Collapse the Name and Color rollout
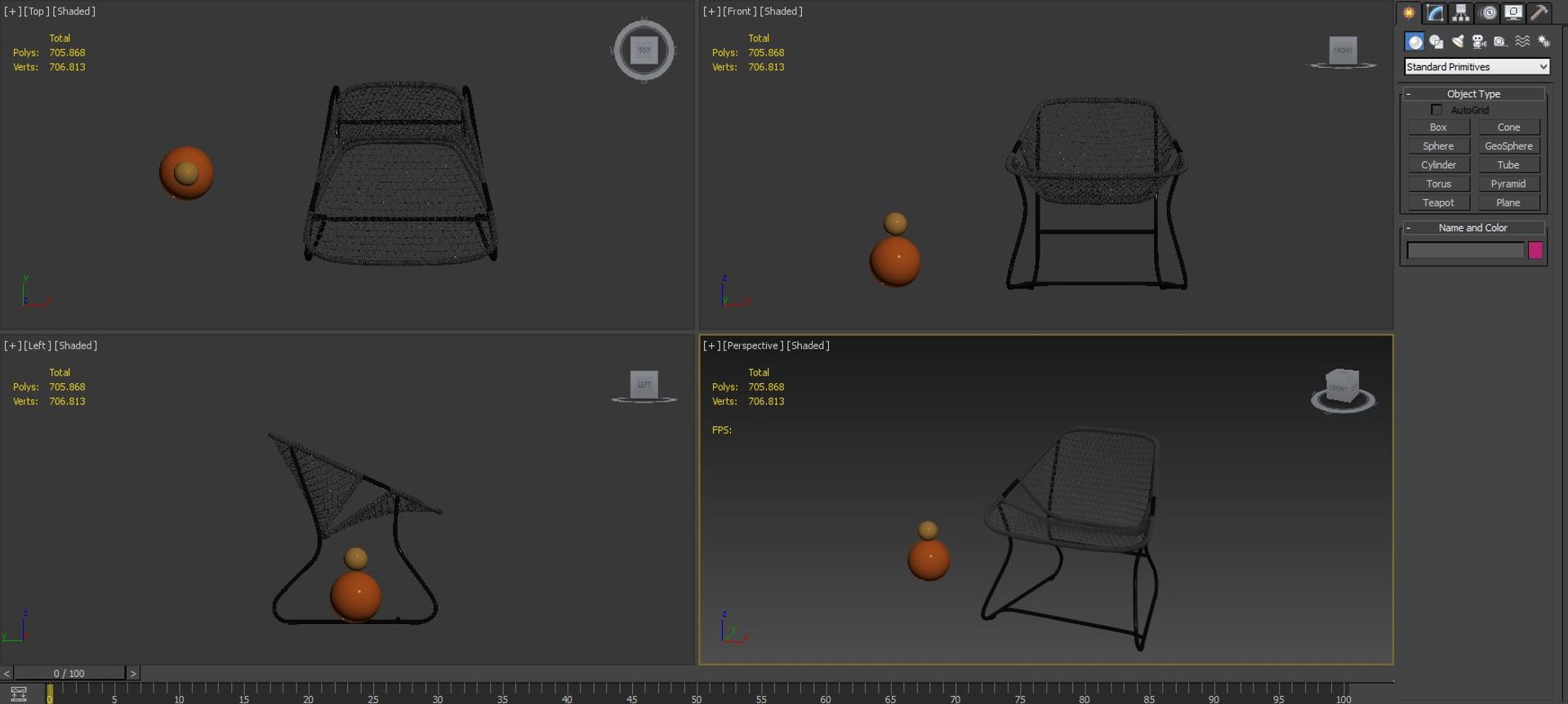1568x704 pixels. [x=1474, y=228]
